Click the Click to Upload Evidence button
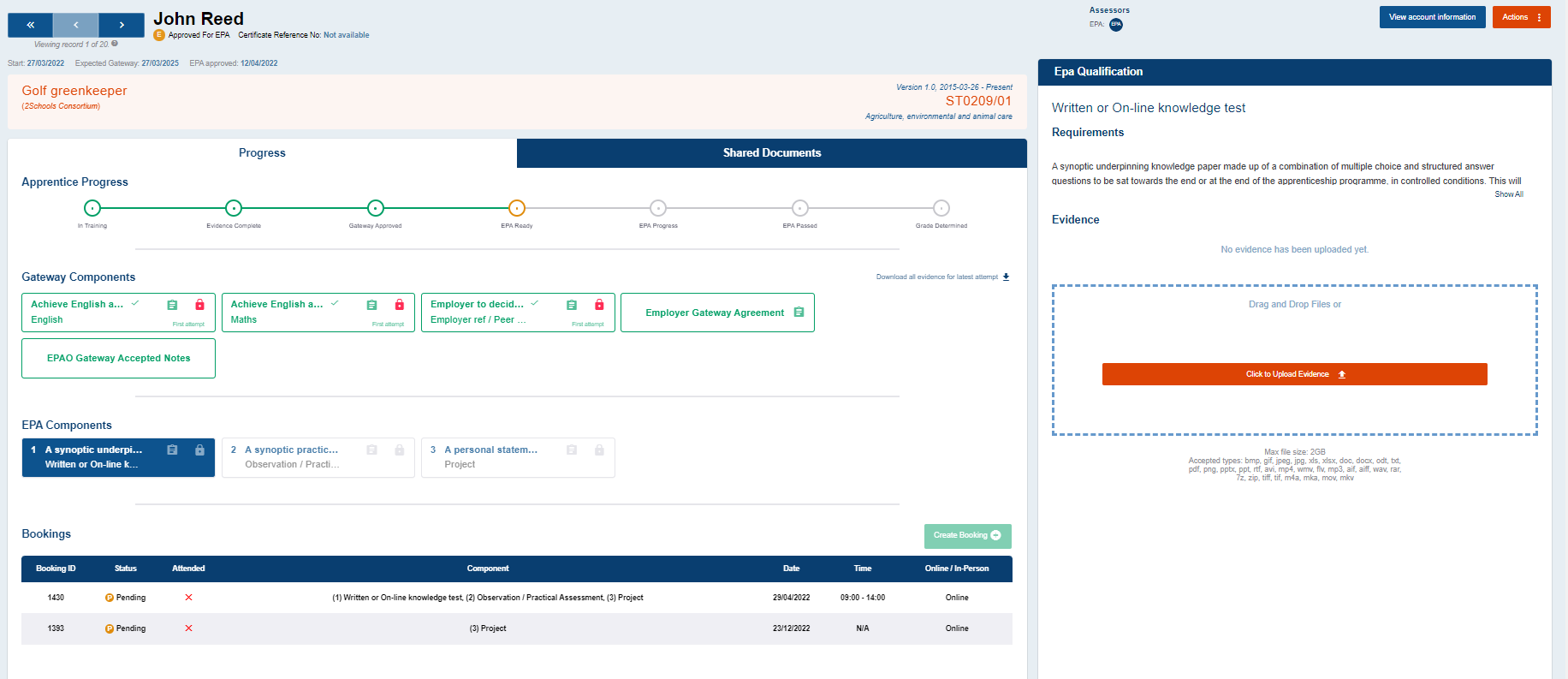This screenshot has height=679, width=1568. click(x=1294, y=374)
